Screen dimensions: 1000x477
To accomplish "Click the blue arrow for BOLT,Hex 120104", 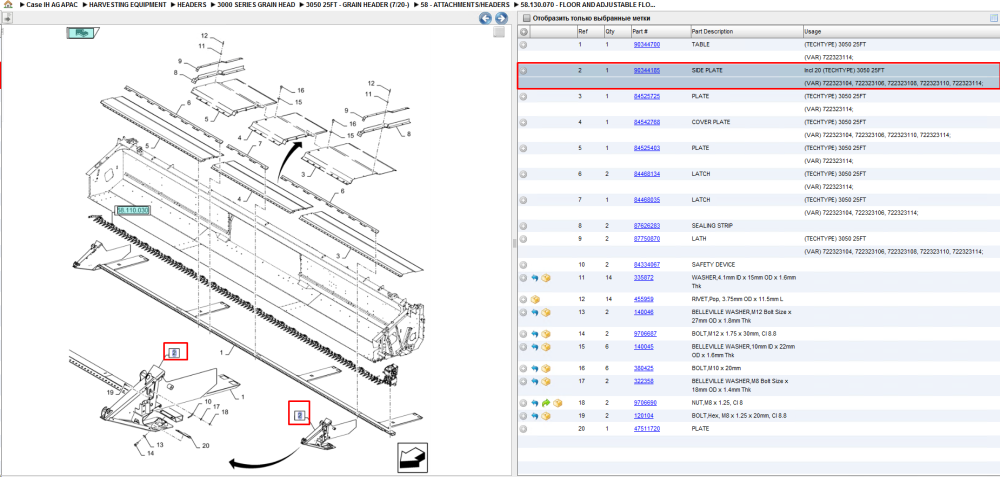I will click(535, 416).
